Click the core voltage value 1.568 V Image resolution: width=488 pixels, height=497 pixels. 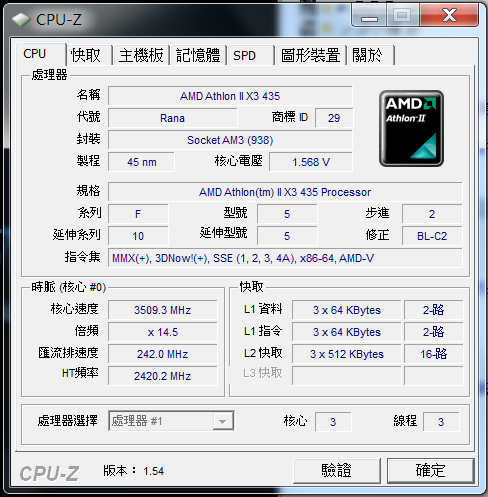click(x=311, y=162)
